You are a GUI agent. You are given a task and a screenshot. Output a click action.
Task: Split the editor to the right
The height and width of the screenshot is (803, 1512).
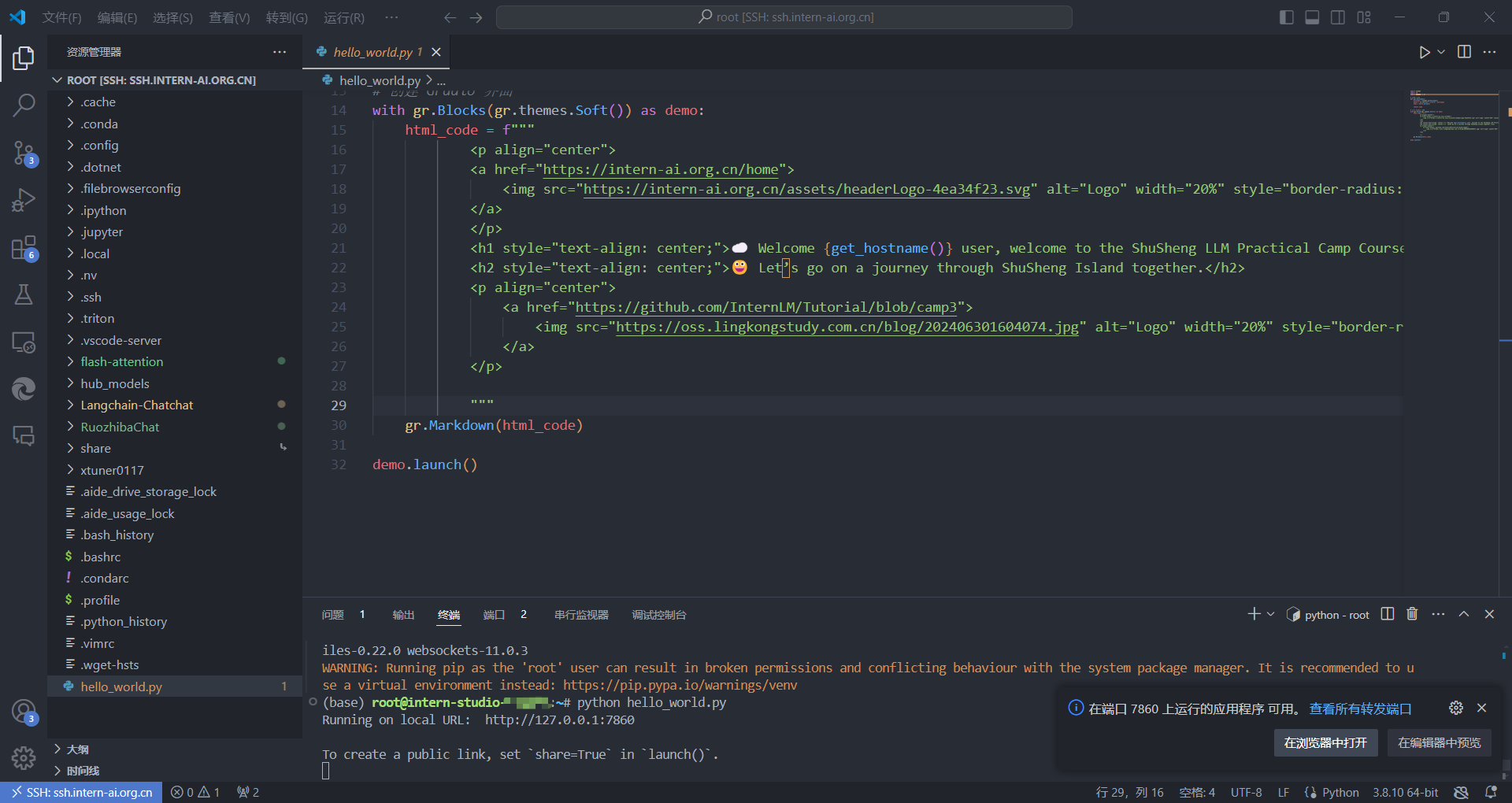click(x=1464, y=52)
